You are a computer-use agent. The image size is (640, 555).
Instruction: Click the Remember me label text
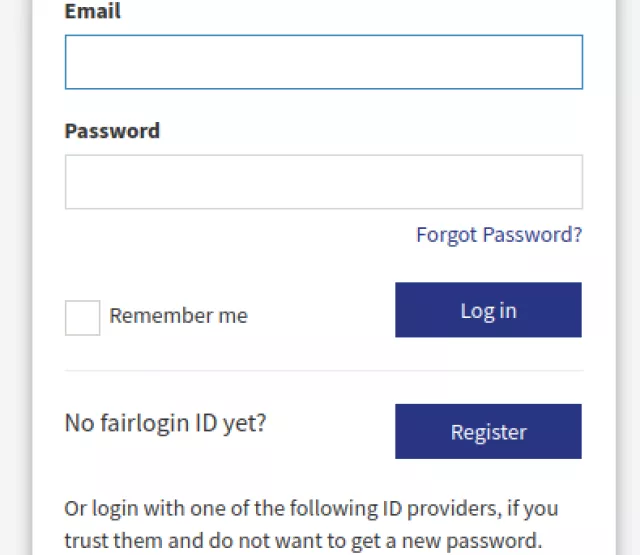[178, 316]
